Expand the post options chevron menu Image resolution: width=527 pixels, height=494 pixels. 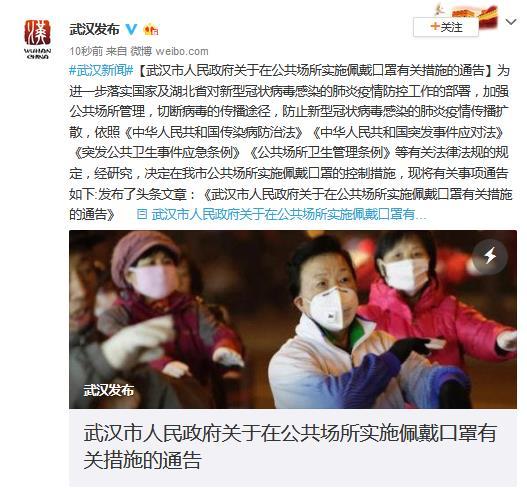[x=511, y=22]
